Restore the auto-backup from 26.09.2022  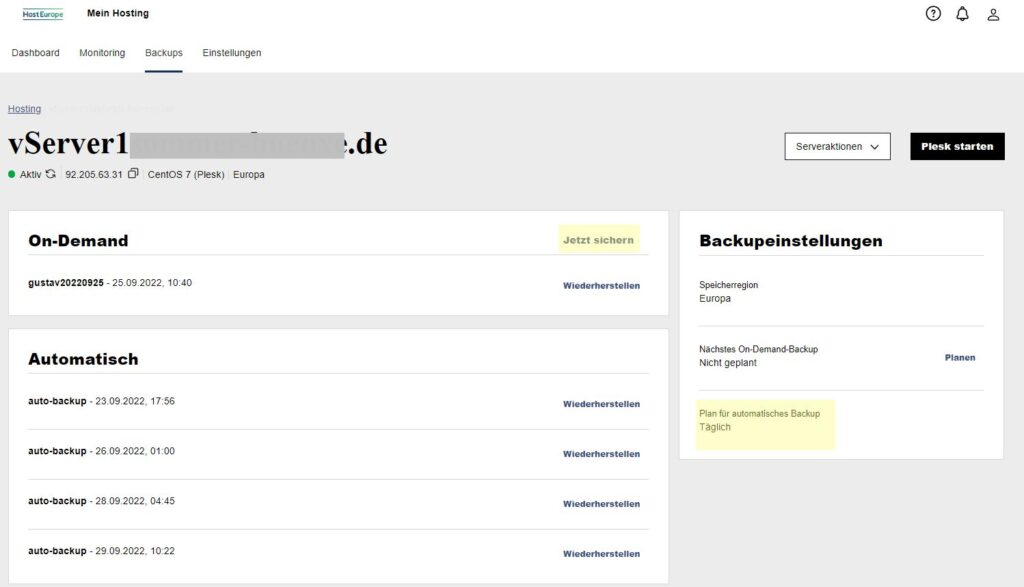pyautogui.click(x=601, y=454)
